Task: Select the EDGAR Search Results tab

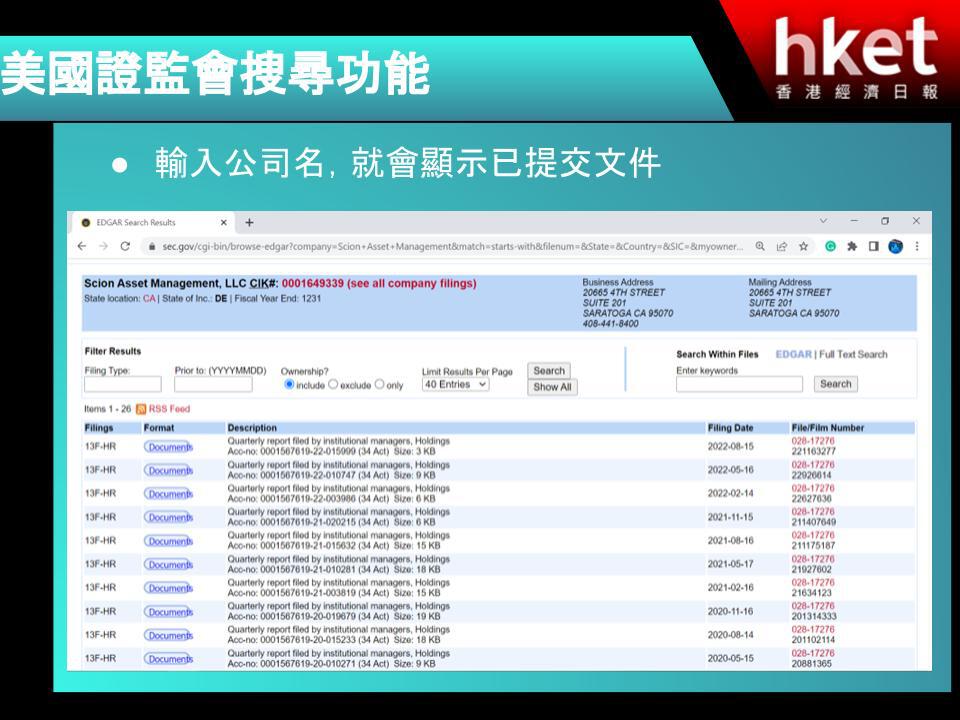Action: pos(153,222)
